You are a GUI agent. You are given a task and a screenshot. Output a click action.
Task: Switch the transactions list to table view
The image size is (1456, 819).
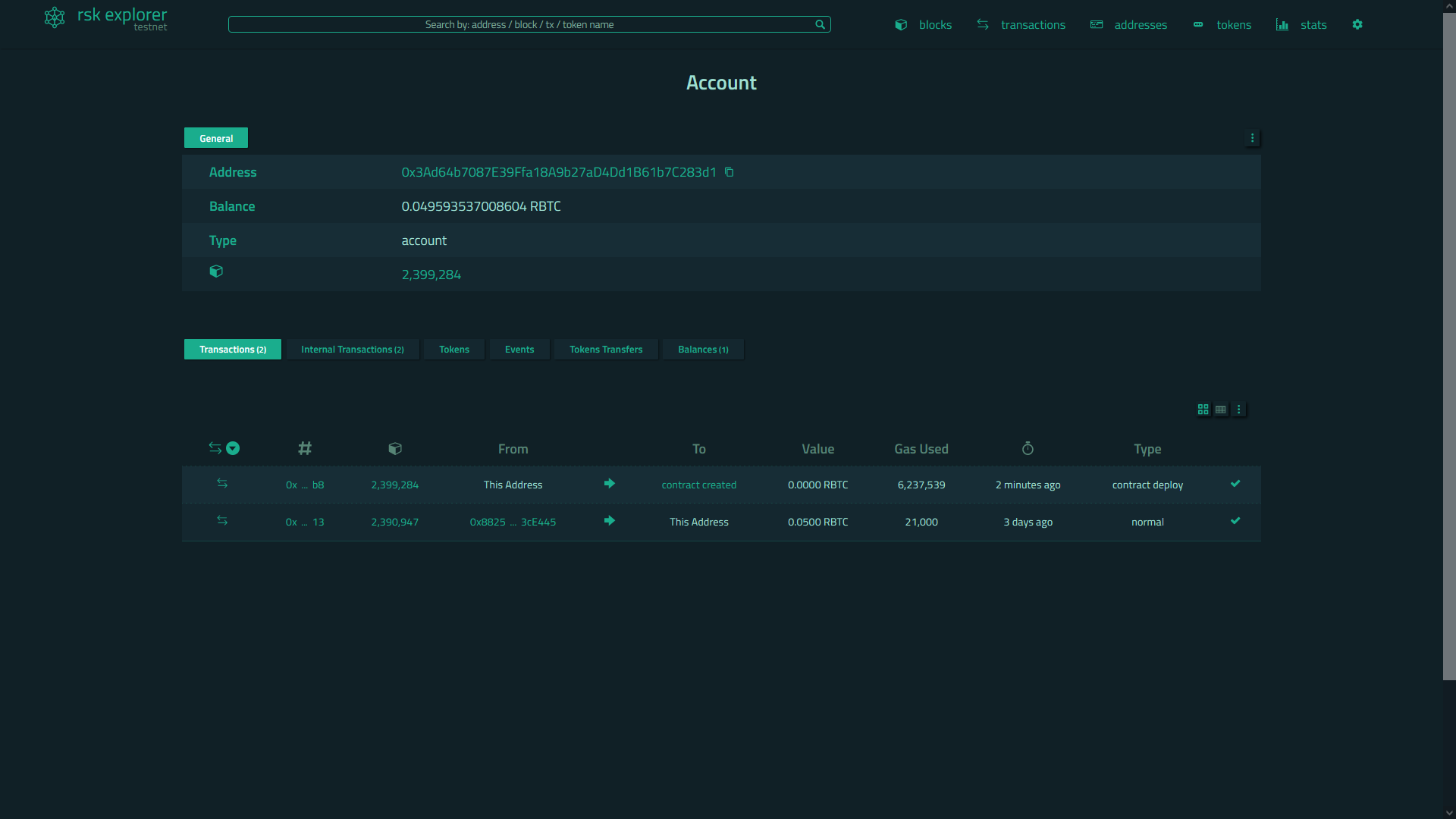(x=1220, y=409)
